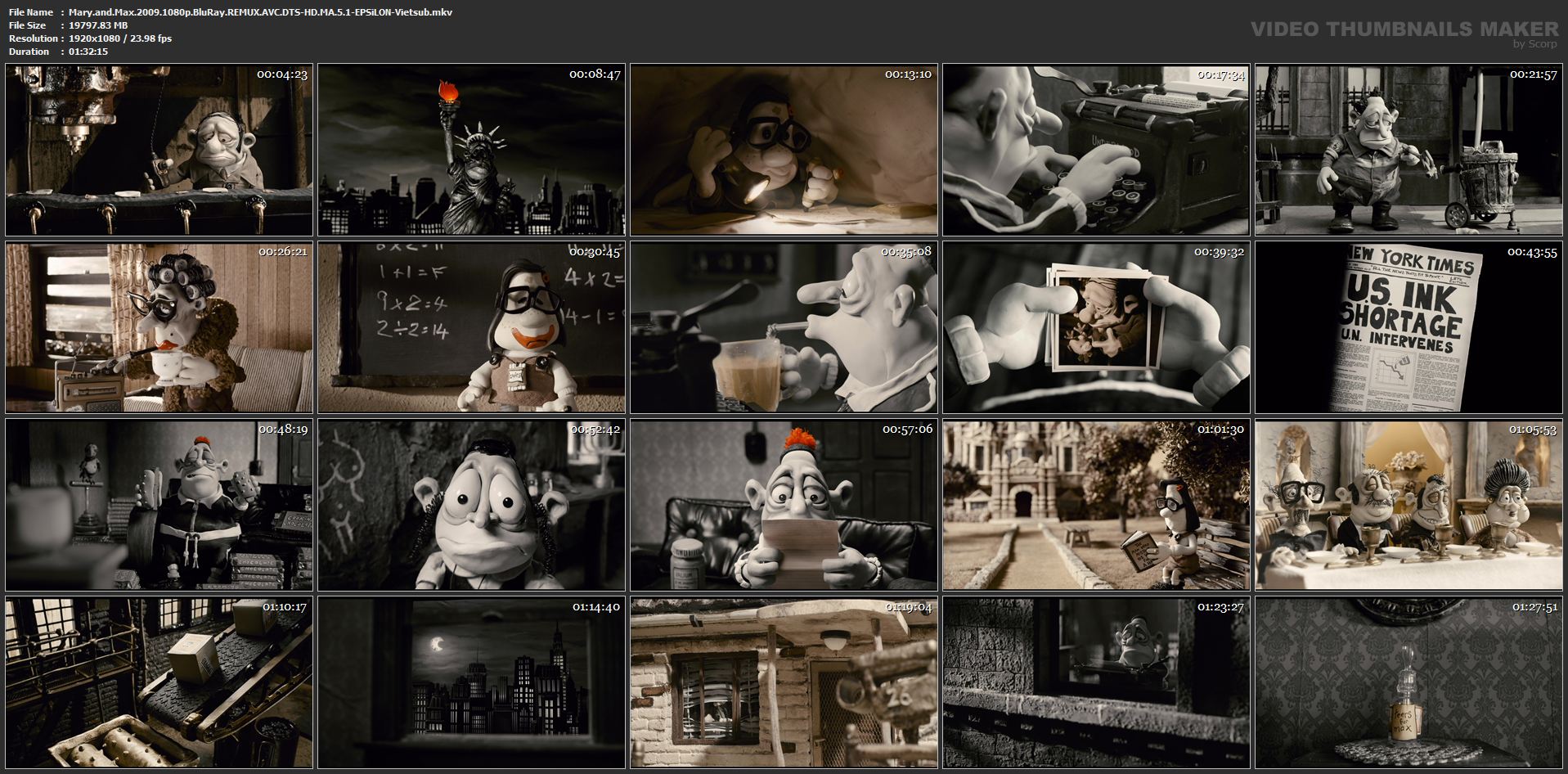Select the thumbnail at 00:35:08
The height and width of the screenshot is (774, 1568).
point(784,327)
